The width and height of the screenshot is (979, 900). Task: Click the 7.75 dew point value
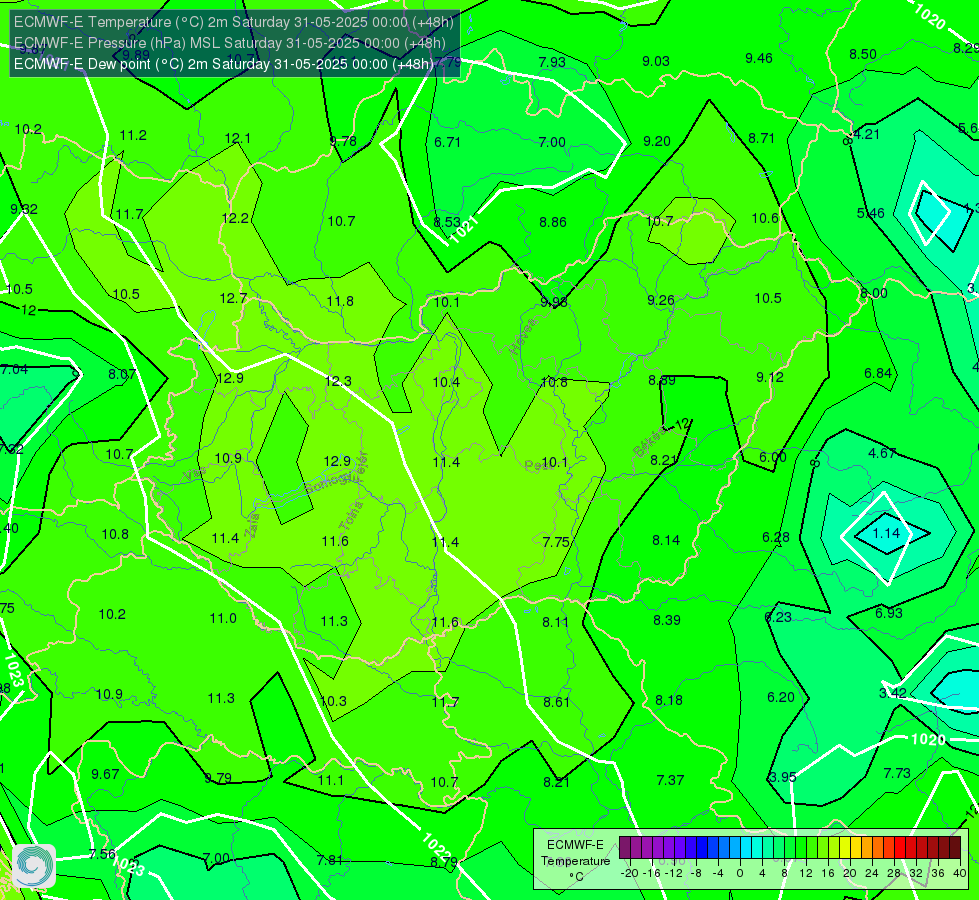(x=556, y=541)
